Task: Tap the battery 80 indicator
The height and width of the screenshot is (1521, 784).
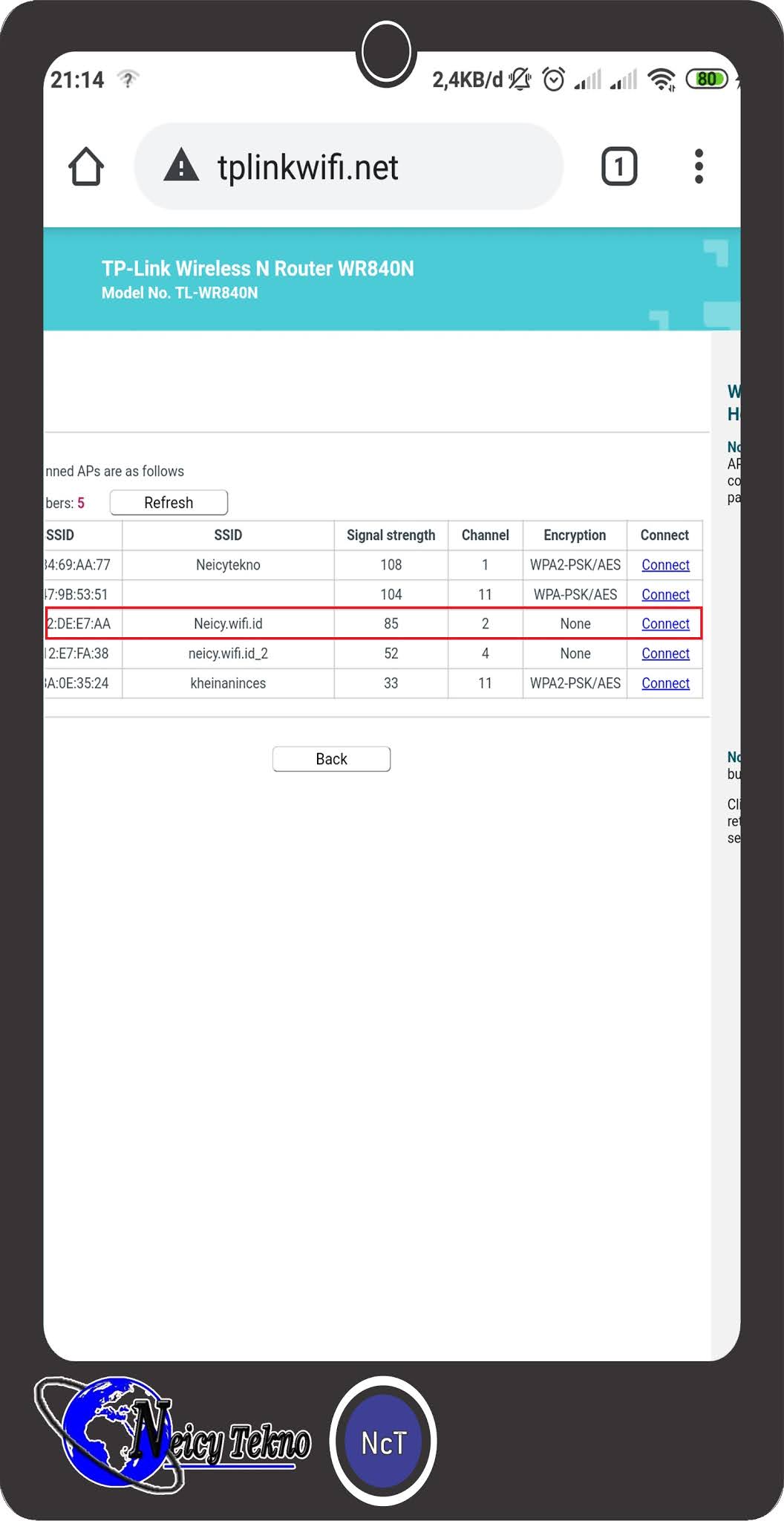Action: point(707,79)
